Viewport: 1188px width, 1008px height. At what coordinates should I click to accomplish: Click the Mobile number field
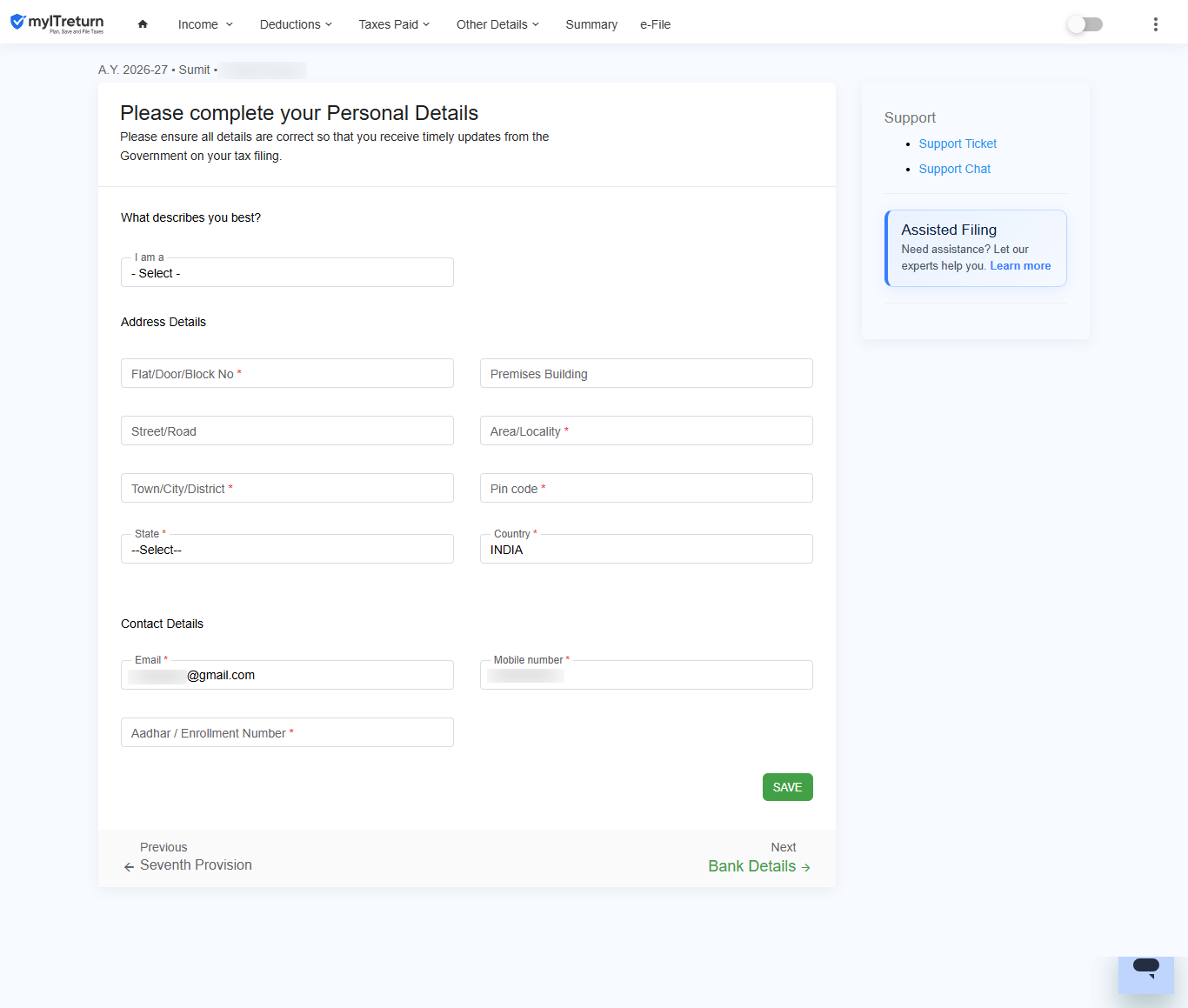646,675
